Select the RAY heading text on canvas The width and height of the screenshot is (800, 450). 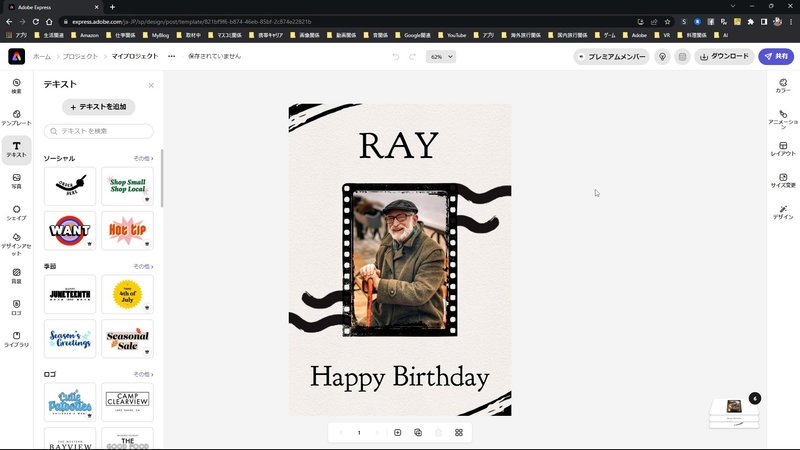(398, 146)
